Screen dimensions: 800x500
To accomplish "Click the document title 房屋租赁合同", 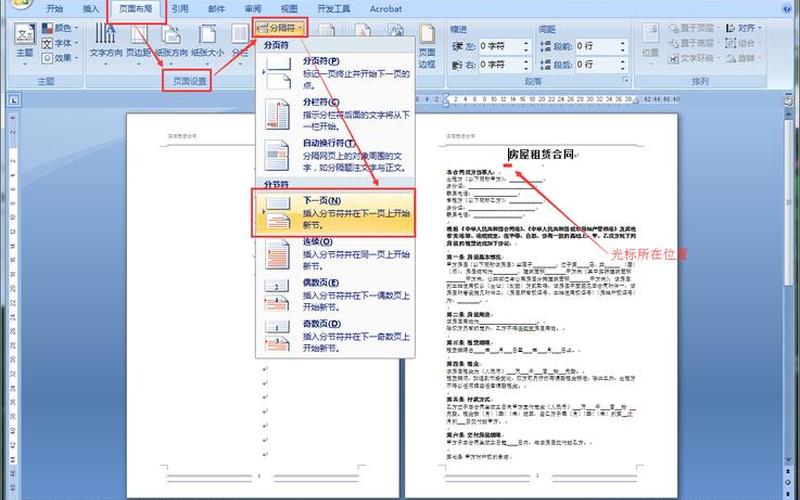I will [541, 154].
